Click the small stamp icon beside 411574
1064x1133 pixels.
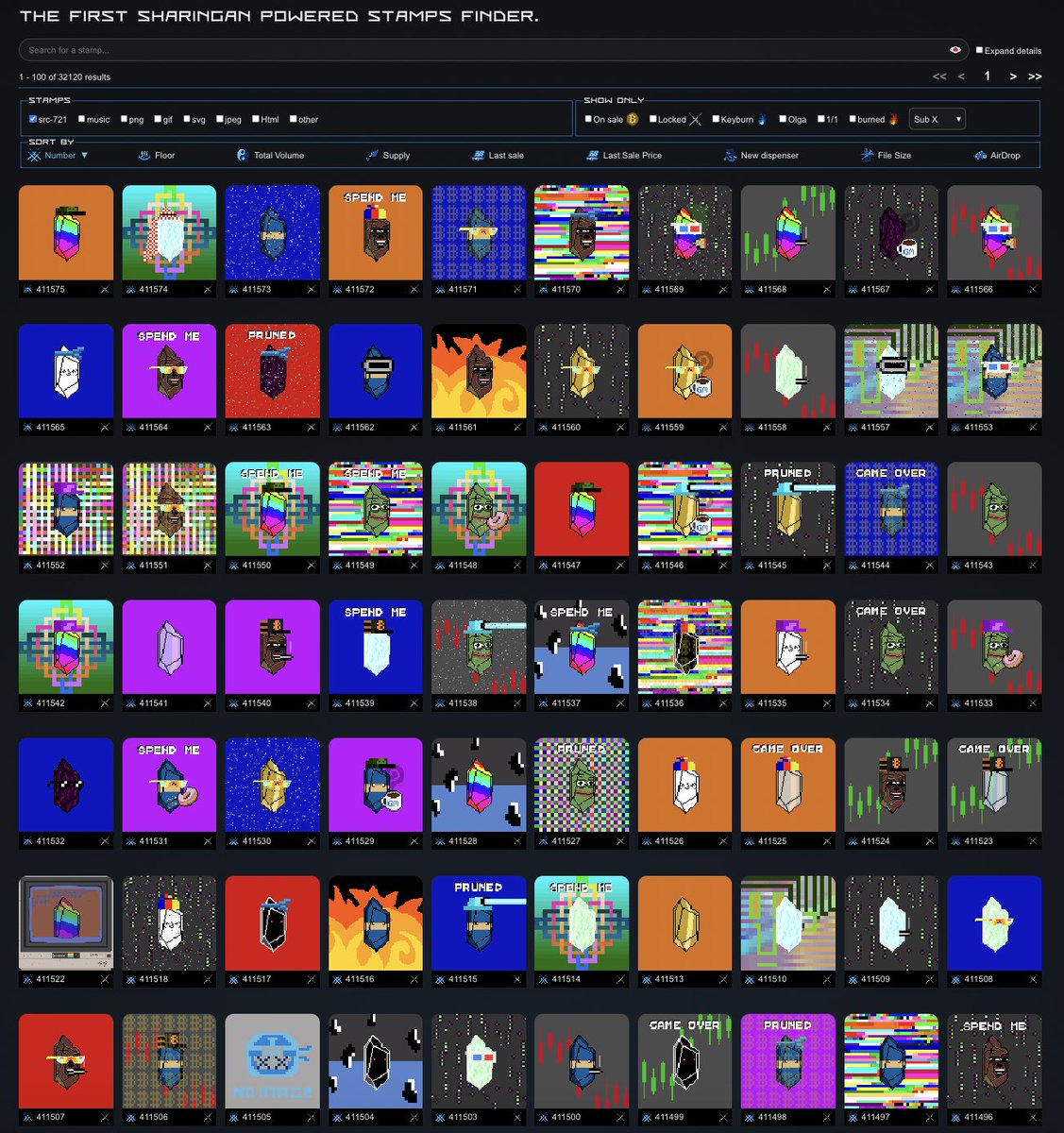[131, 290]
